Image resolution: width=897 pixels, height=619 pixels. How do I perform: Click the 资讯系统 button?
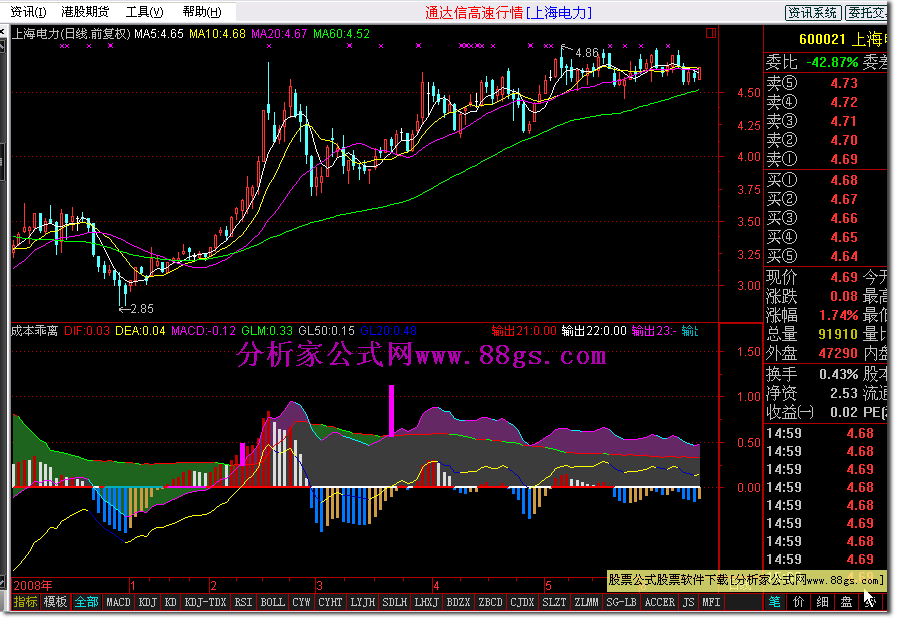click(x=813, y=13)
